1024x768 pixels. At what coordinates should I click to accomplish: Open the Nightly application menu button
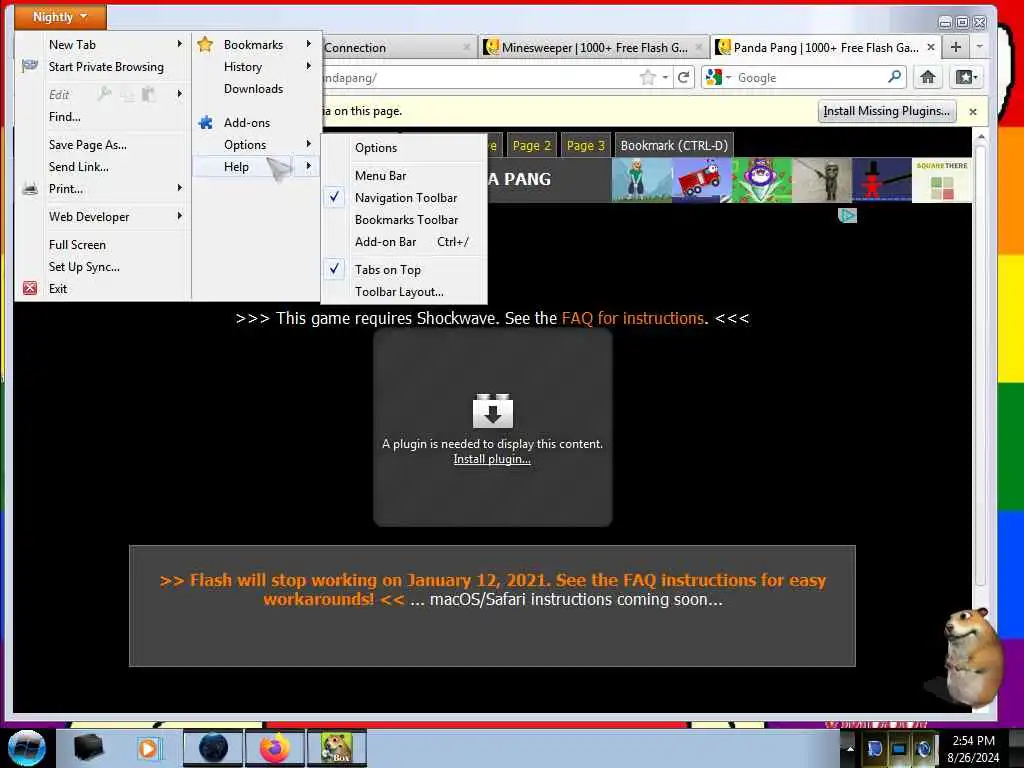(x=60, y=16)
